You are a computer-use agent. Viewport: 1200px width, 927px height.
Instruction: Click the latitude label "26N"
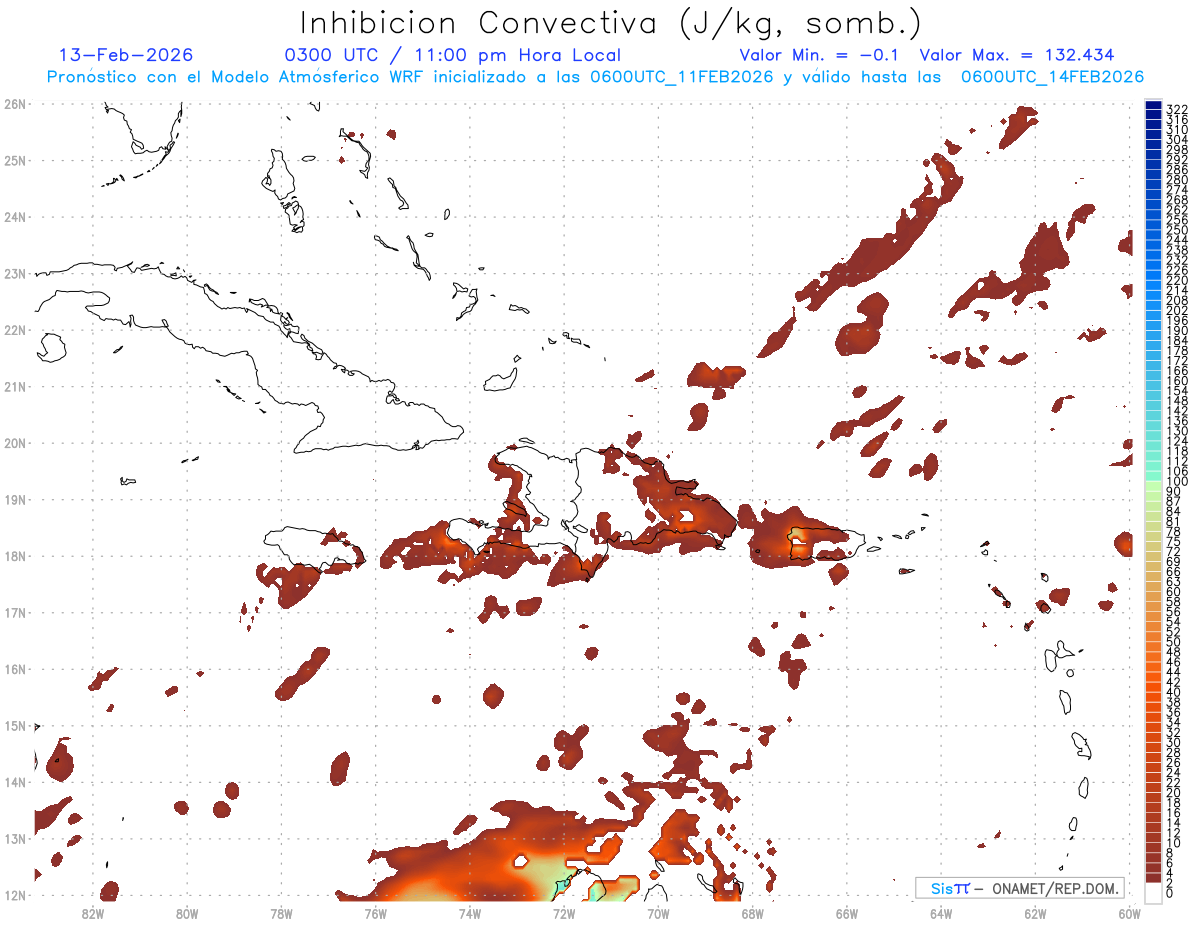pos(15,104)
